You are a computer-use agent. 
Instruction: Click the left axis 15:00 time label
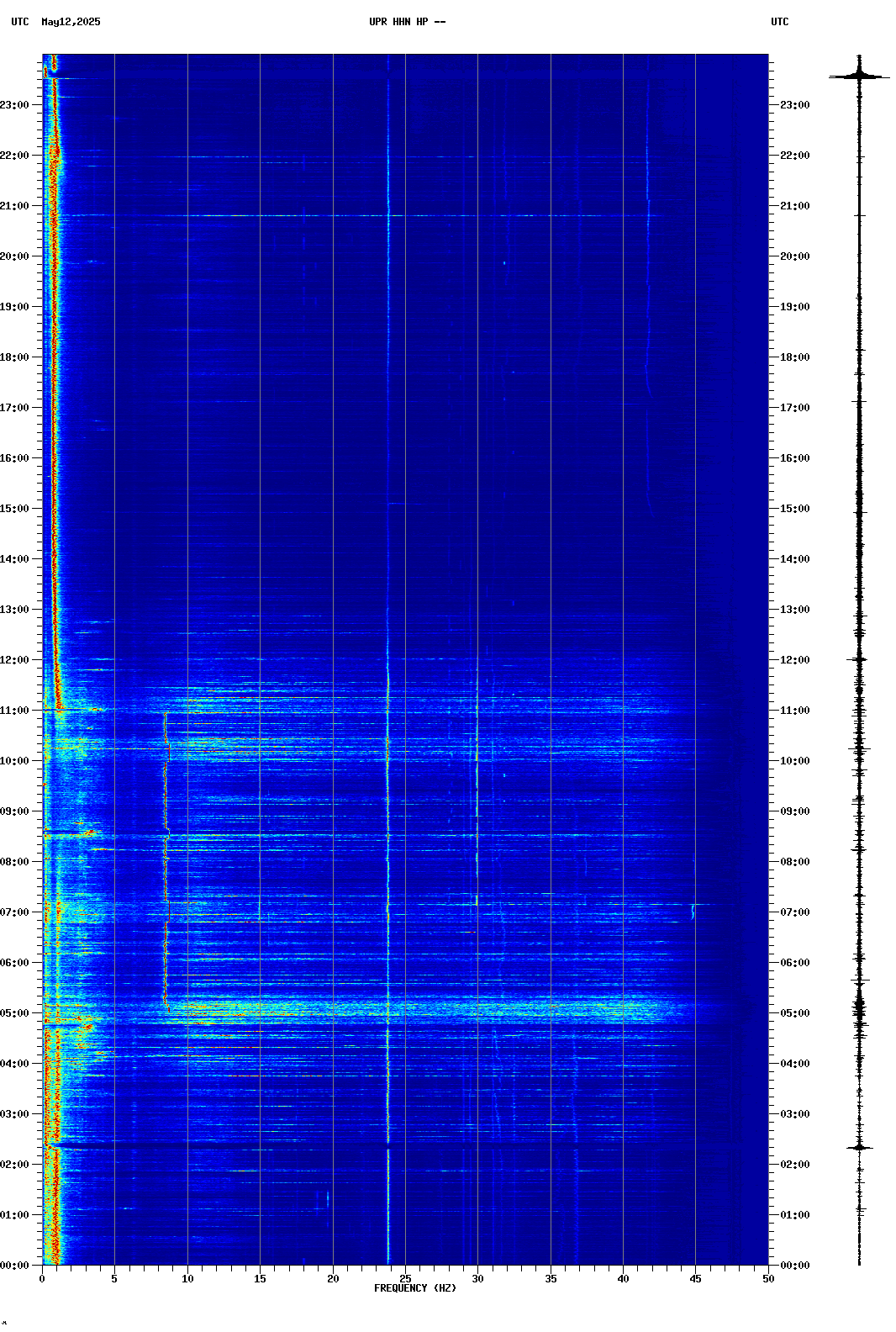[14, 509]
